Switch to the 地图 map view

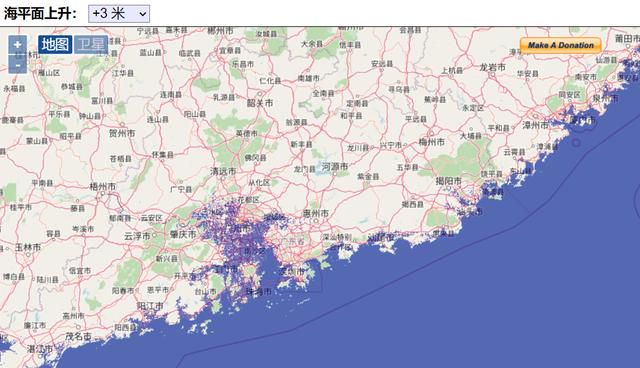(55, 44)
